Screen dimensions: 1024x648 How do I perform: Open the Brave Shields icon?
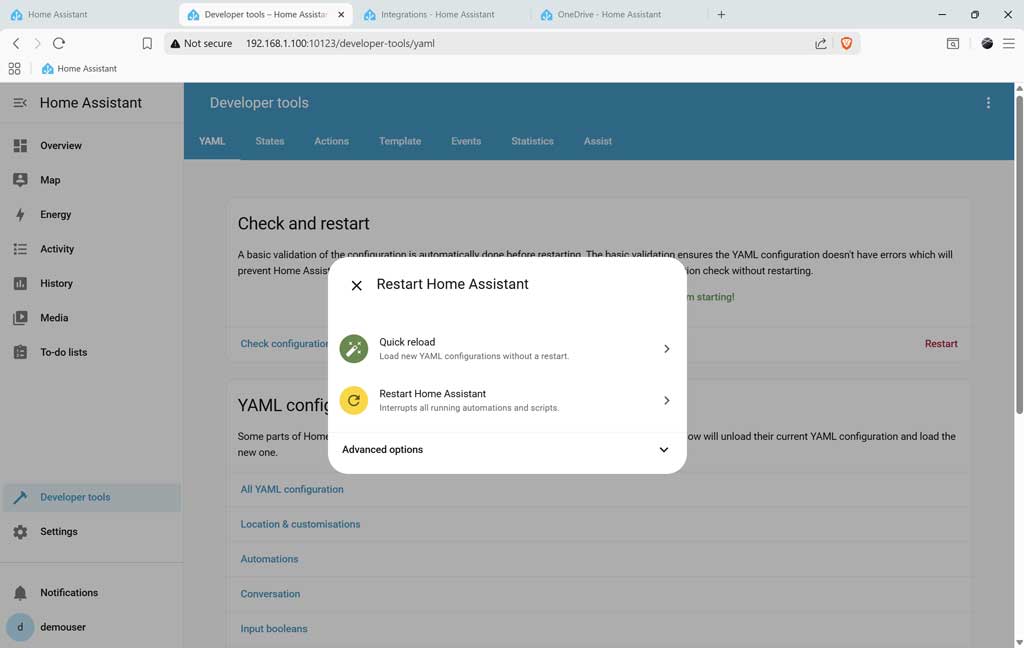pos(846,43)
